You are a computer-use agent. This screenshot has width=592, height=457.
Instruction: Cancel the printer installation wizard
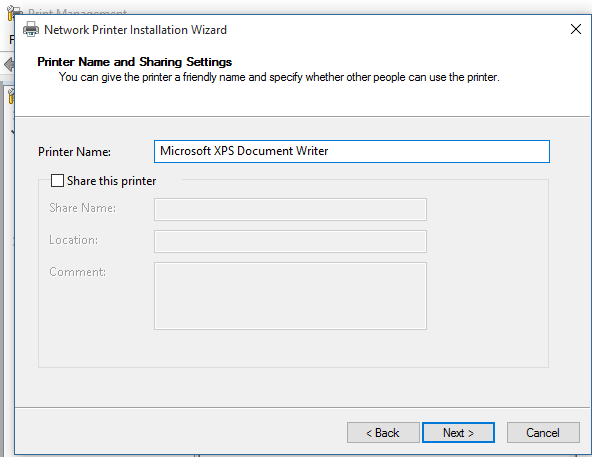point(543,432)
